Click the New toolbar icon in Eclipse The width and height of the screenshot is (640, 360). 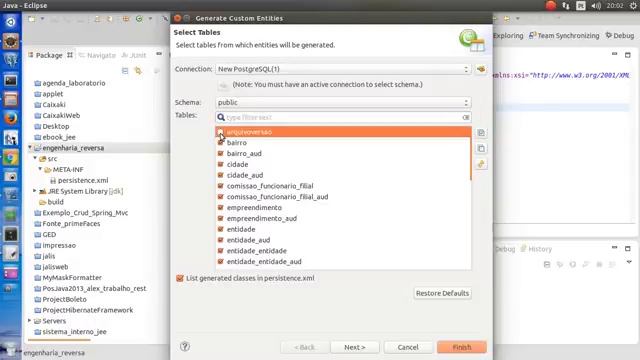click(32, 19)
